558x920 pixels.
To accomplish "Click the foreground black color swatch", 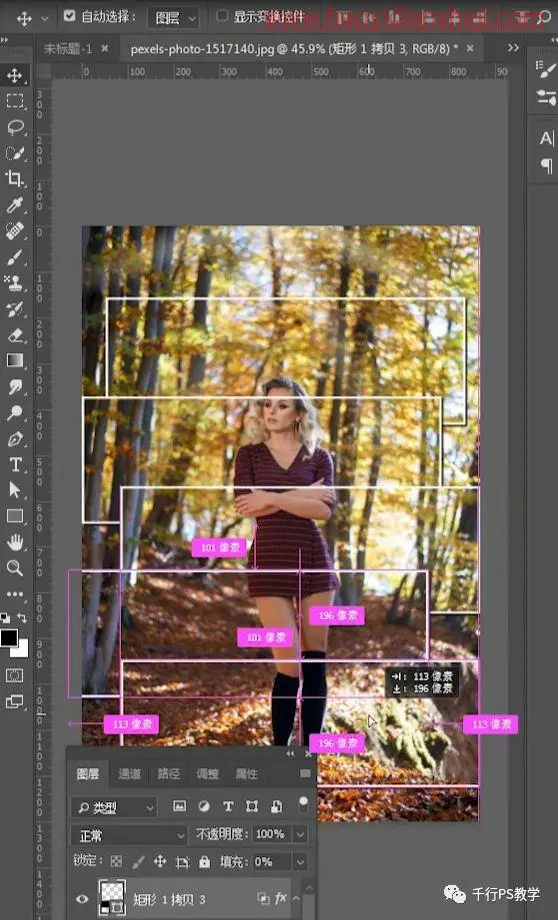I will (9, 638).
